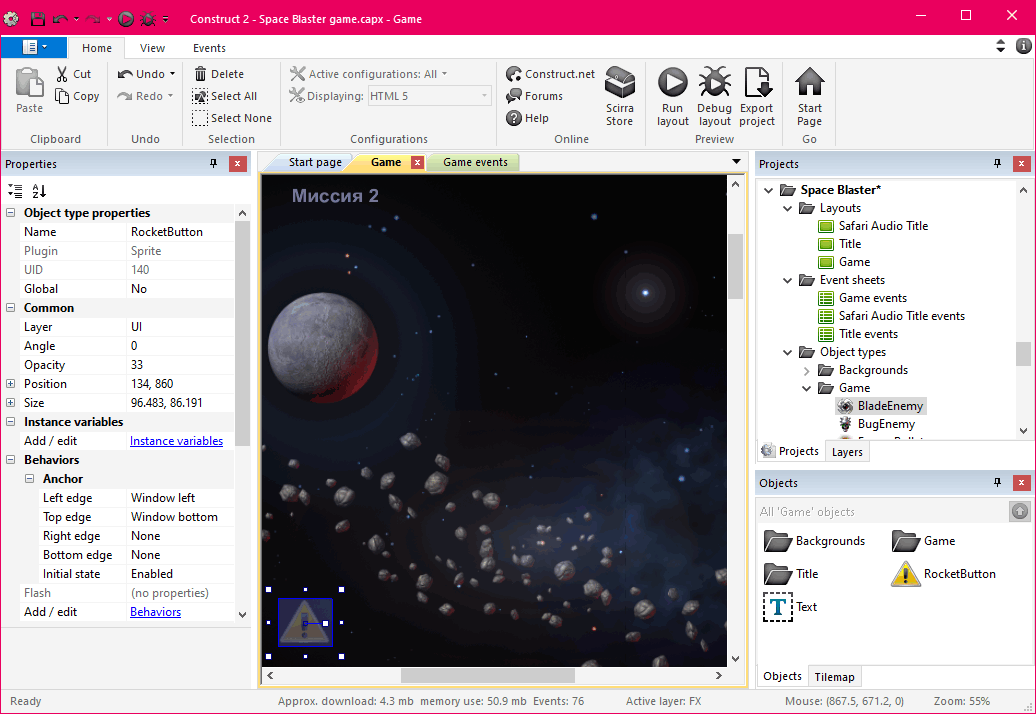Open Safari Audio Title layout

point(873,226)
